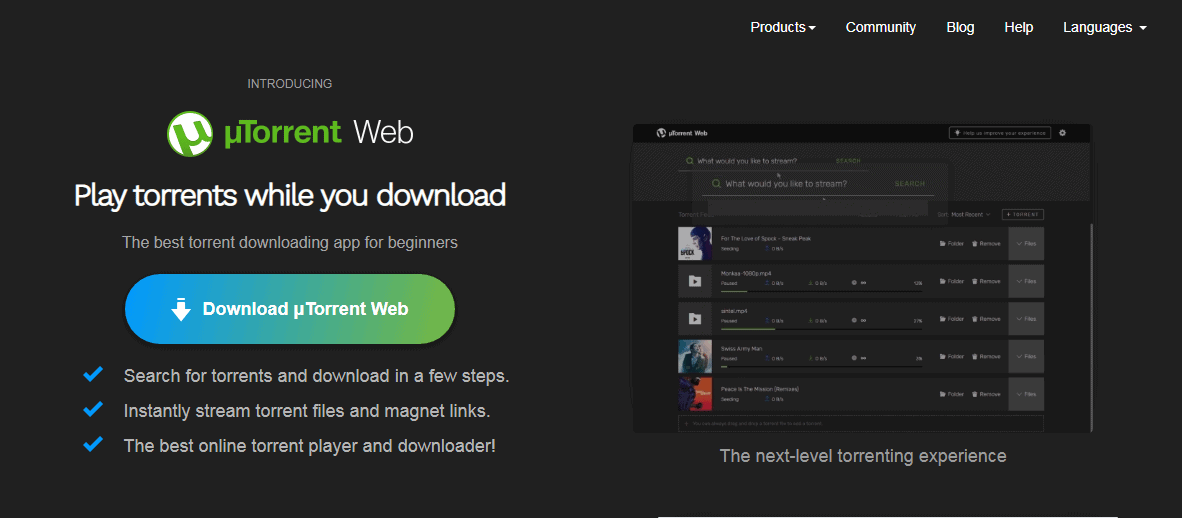Click 'Help us improve your experience' button

click(1000, 133)
